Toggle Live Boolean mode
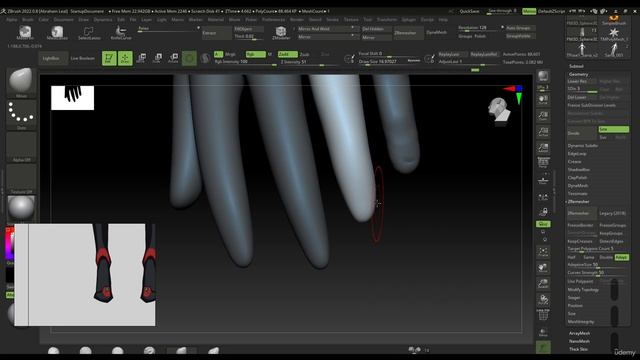This screenshot has height=360, width=640. [x=83, y=58]
